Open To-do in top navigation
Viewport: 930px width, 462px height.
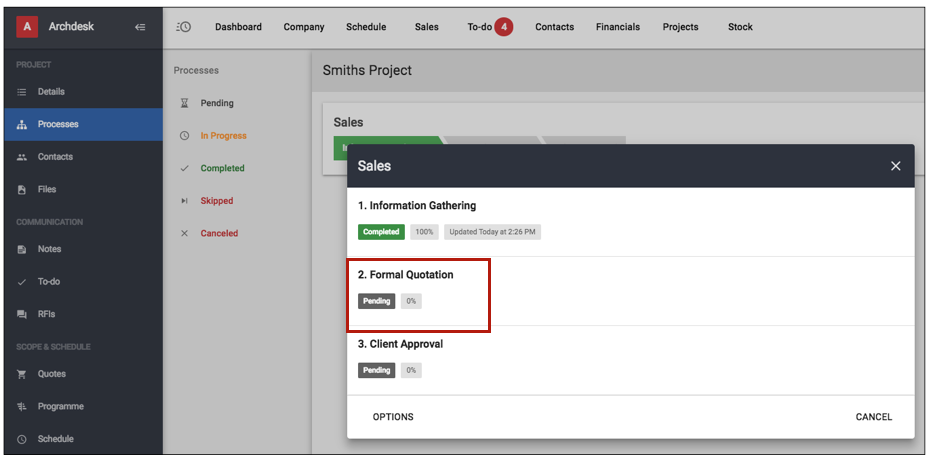(480, 27)
